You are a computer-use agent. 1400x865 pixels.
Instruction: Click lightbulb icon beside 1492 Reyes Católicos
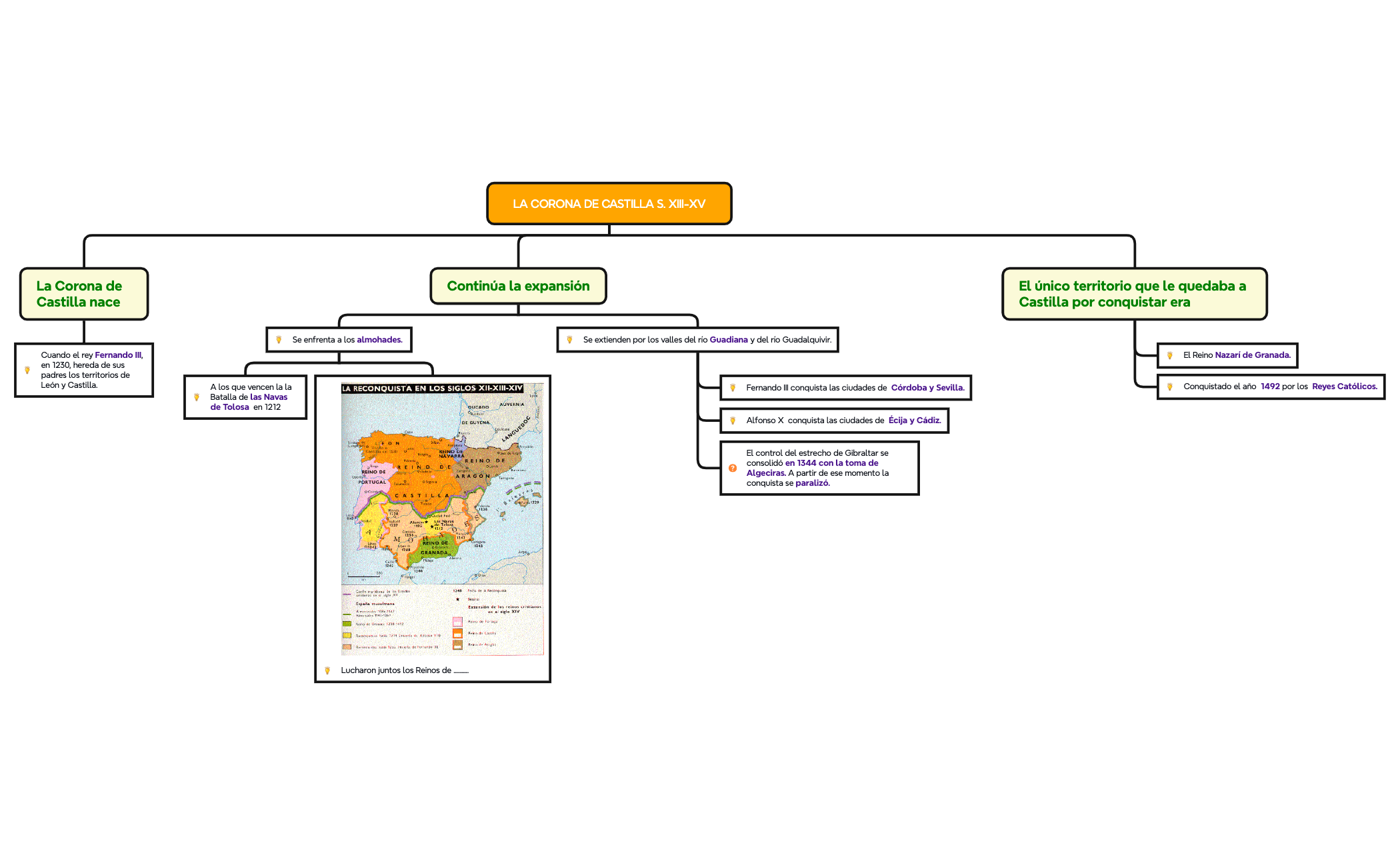pyautogui.click(x=1170, y=387)
